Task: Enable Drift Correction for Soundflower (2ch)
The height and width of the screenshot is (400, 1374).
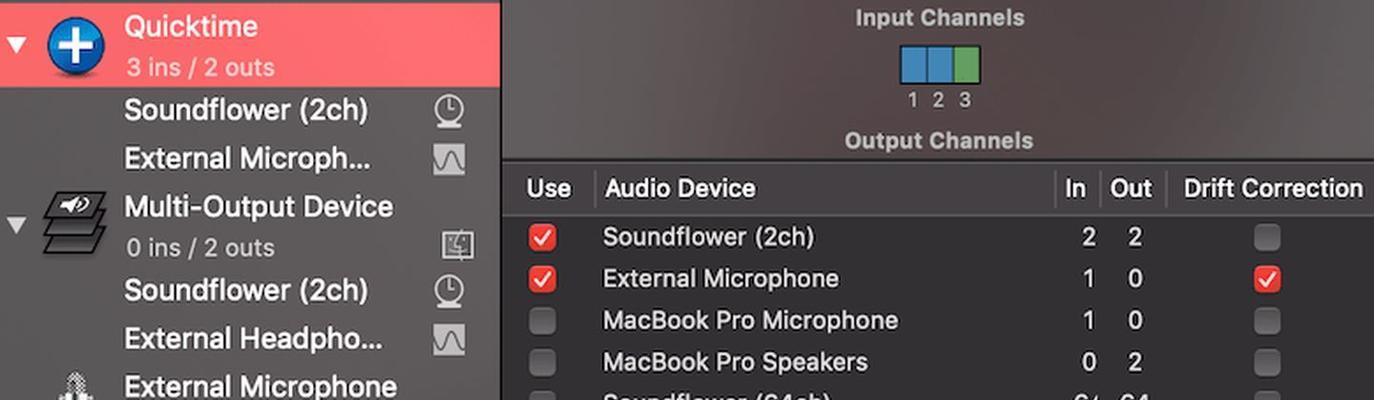Action: [1267, 238]
